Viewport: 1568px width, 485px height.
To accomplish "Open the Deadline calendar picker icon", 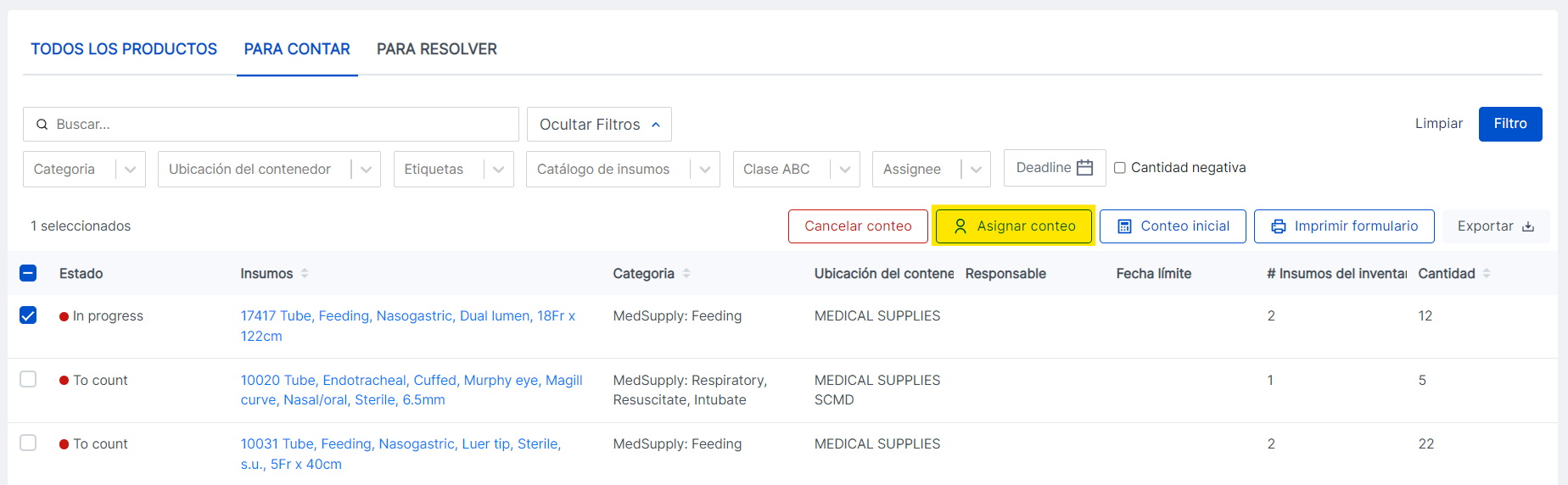I will [1084, 168].
